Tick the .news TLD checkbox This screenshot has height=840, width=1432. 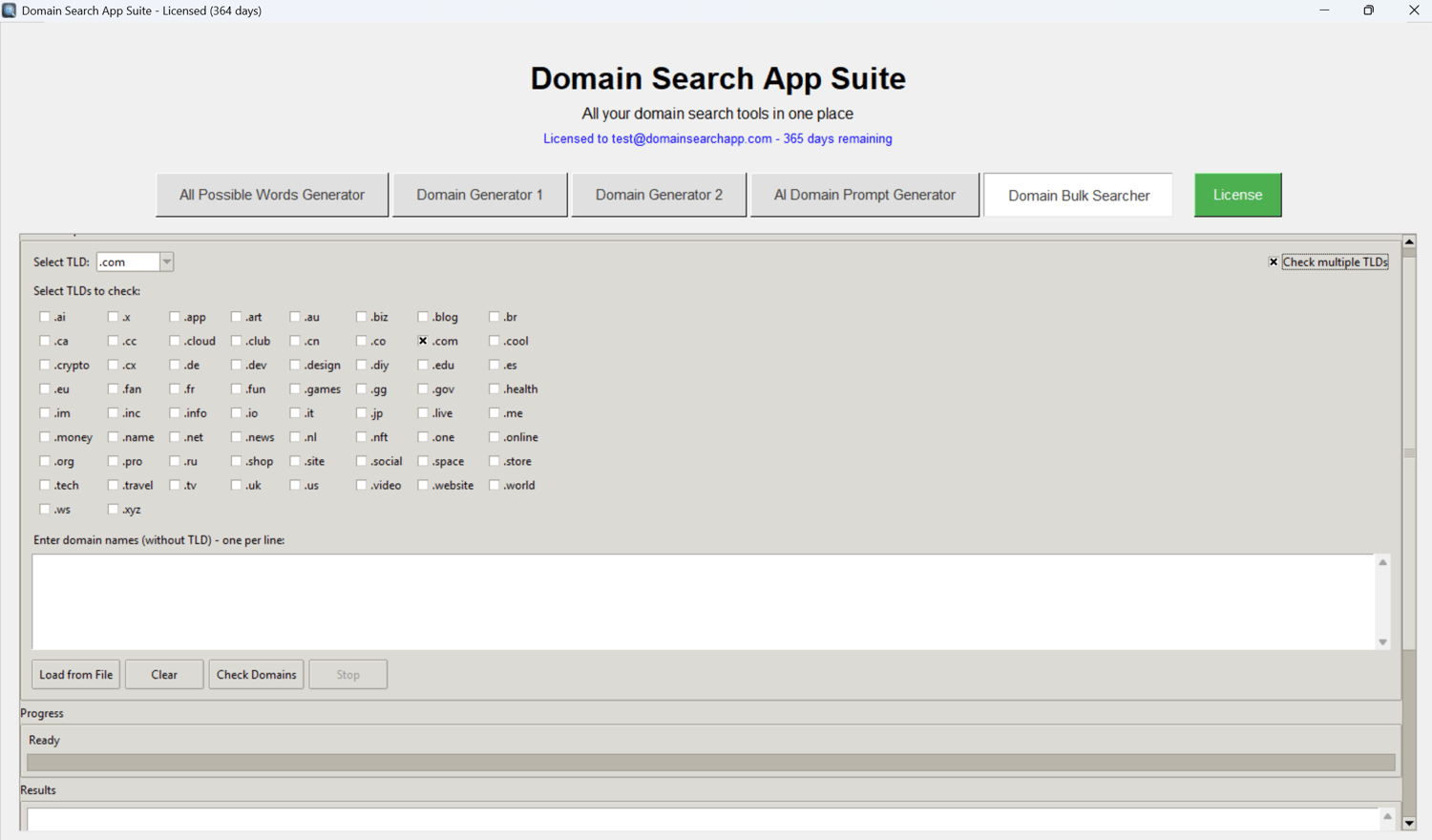coord(236,437)
